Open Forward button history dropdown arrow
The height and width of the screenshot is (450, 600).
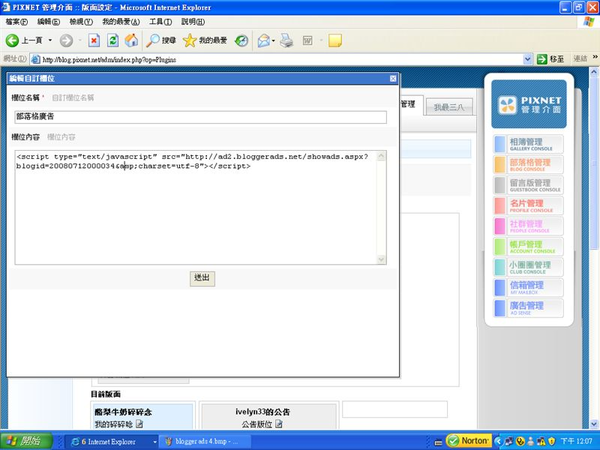(80, 40)
